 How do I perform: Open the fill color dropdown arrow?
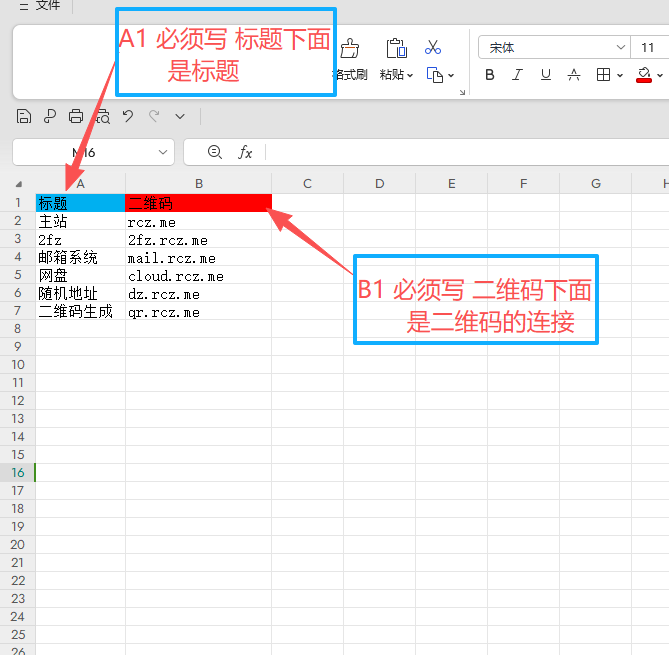coord(660,76)
